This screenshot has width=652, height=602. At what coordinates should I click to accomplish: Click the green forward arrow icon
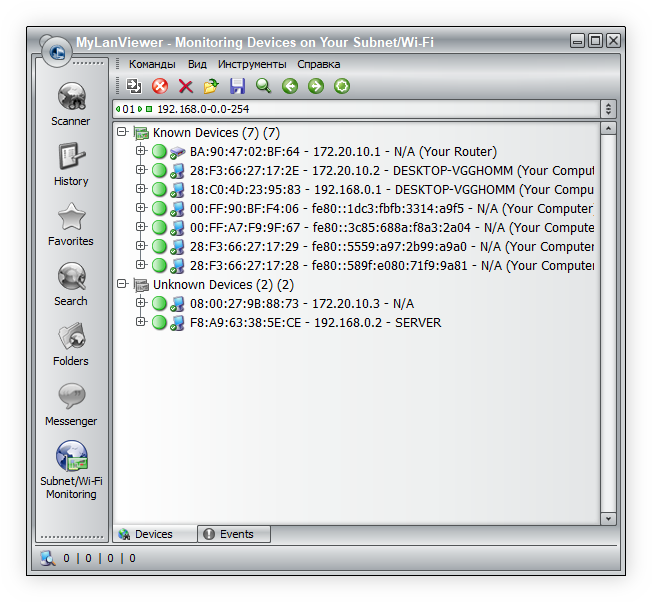tap(316, 86)
